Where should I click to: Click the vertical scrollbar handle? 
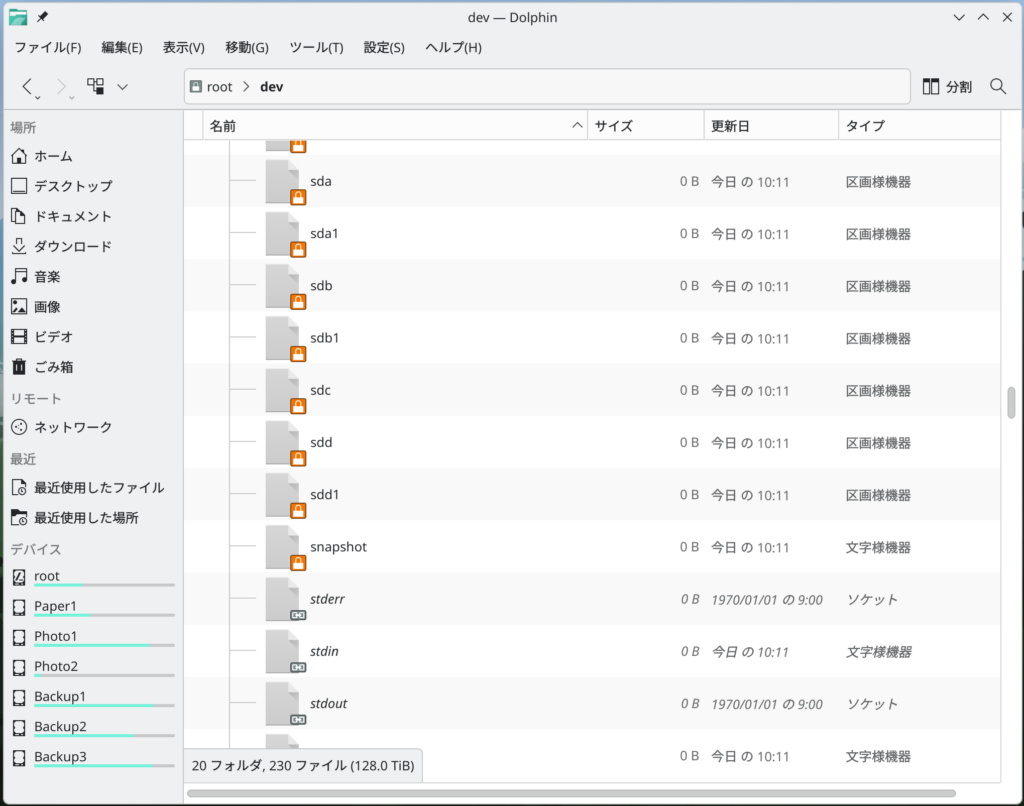1011,402
